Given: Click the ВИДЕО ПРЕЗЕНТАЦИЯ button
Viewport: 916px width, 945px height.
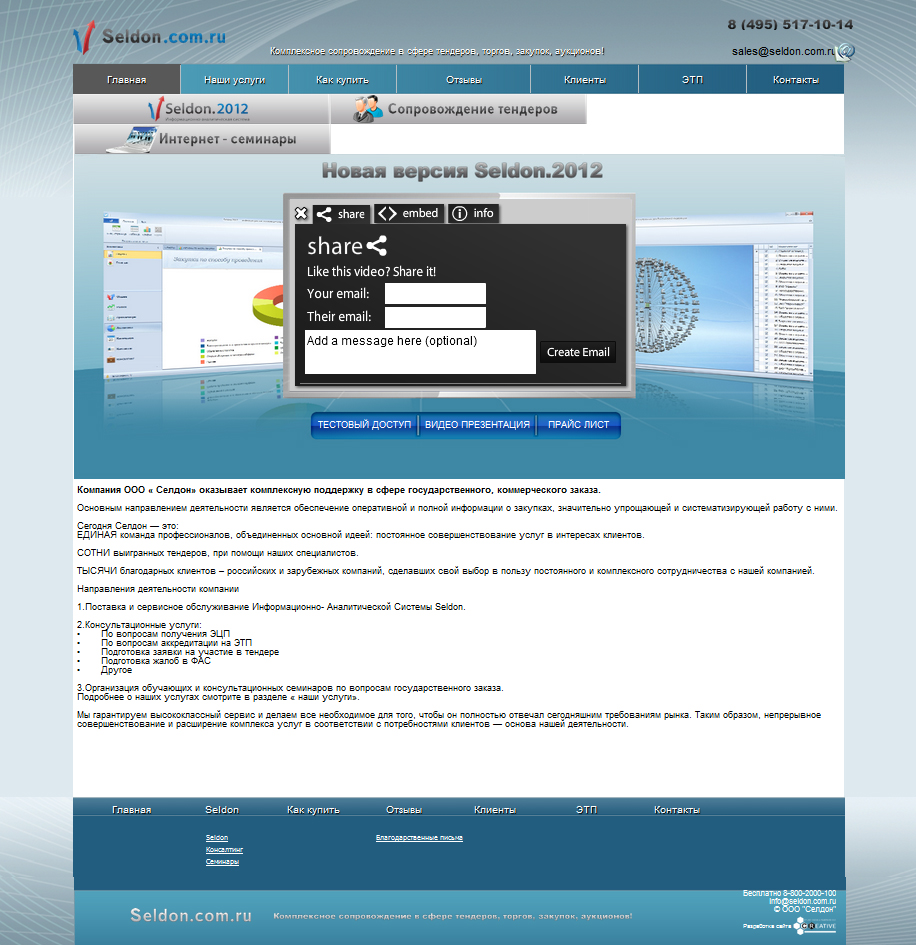Looking at the screenshot, I should coord(477,425).
